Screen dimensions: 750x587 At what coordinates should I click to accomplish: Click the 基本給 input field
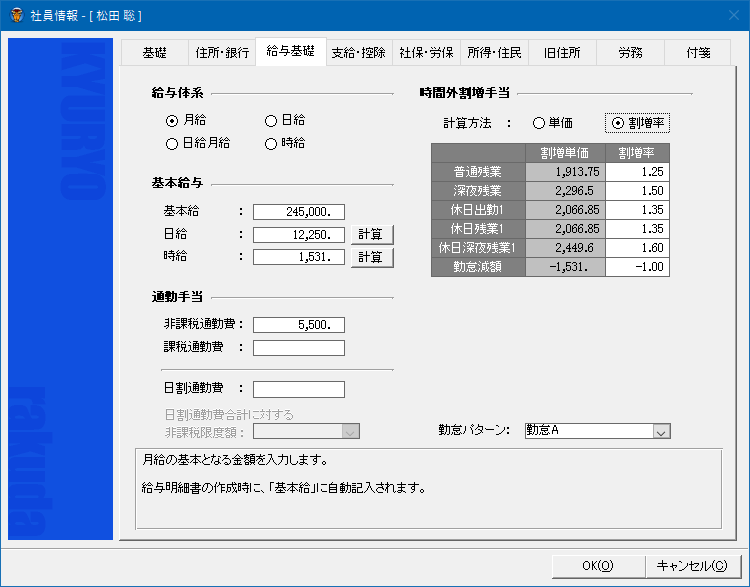point(299,212)
